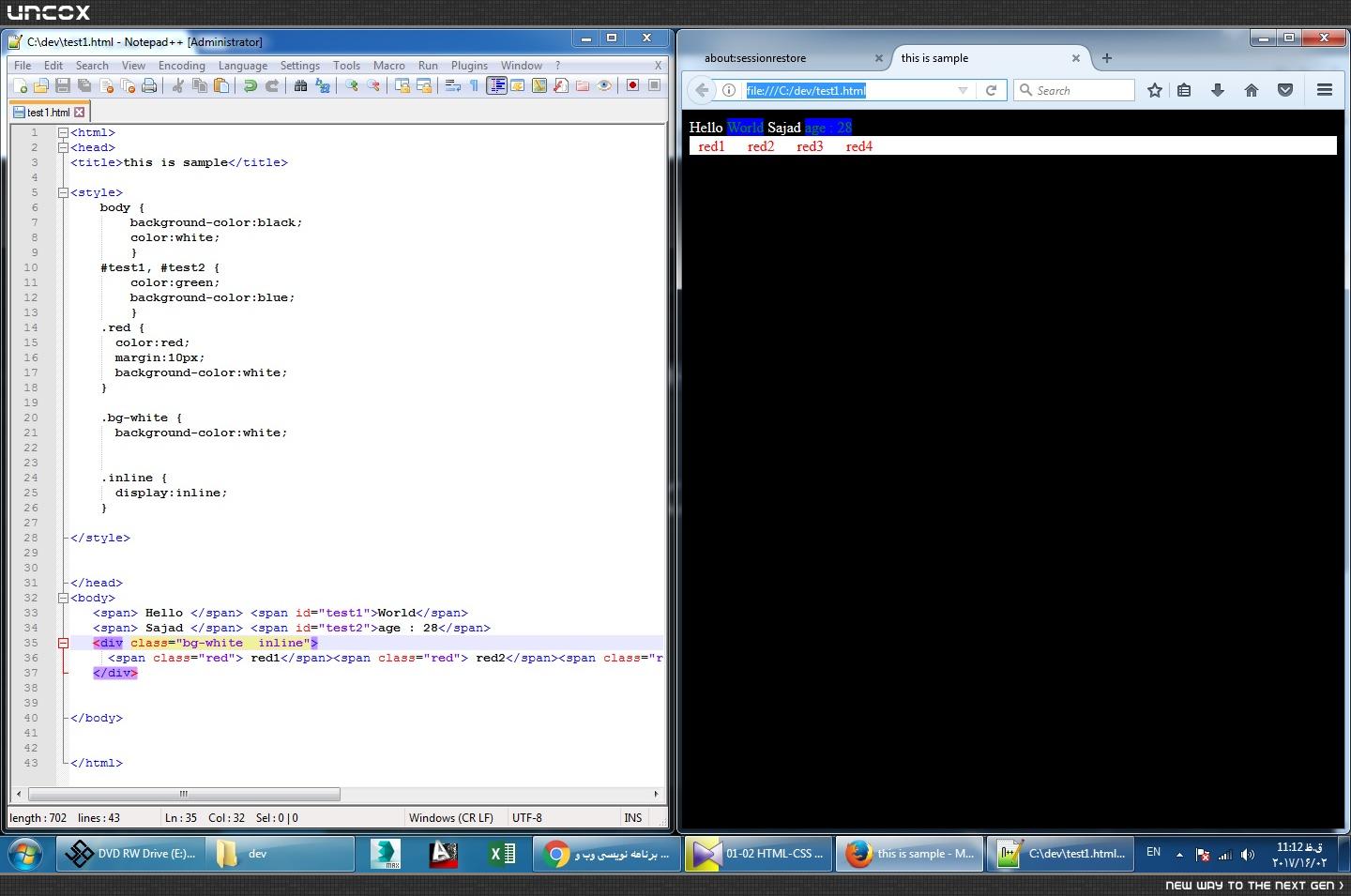Toggle the Monitoring eye icon
This screenshot has height=896, width=1351.
coord(604,86)
